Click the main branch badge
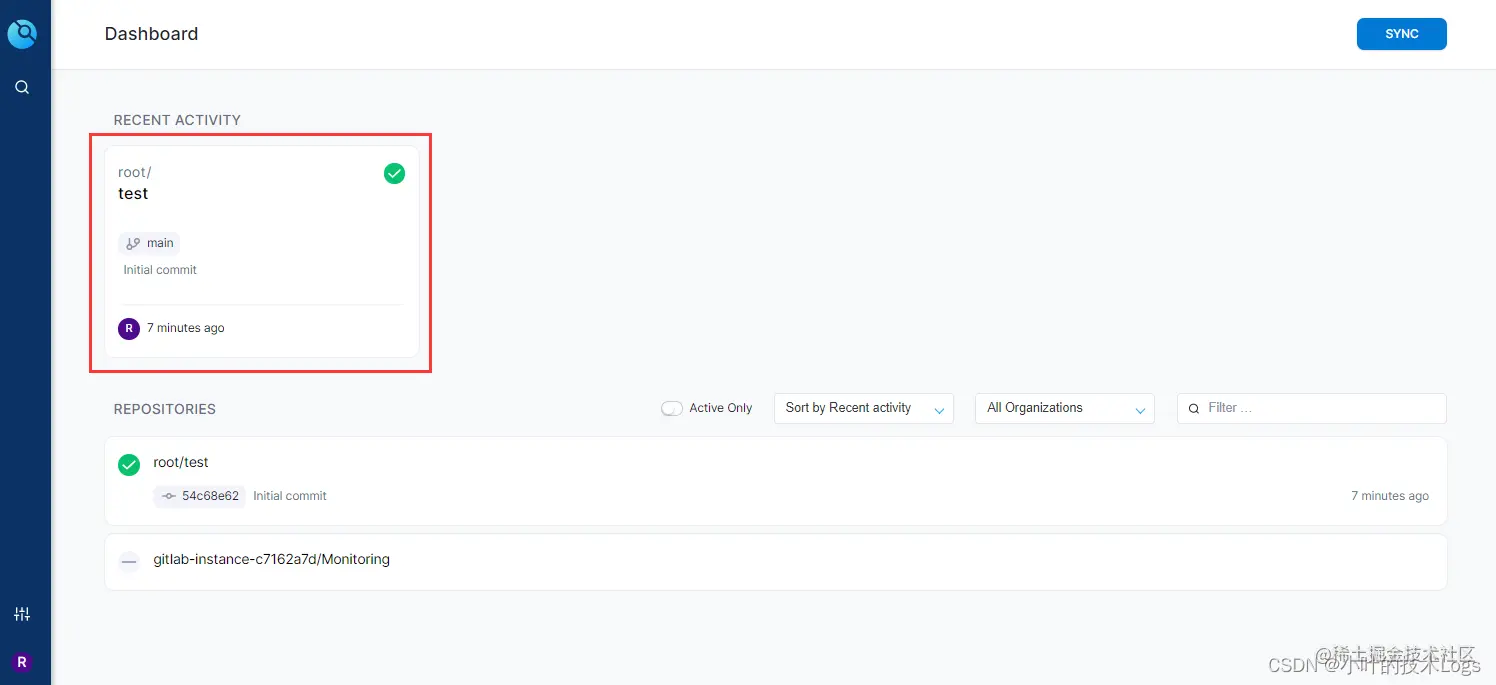Screen dimensions: 1496x685 pos(150,243)
